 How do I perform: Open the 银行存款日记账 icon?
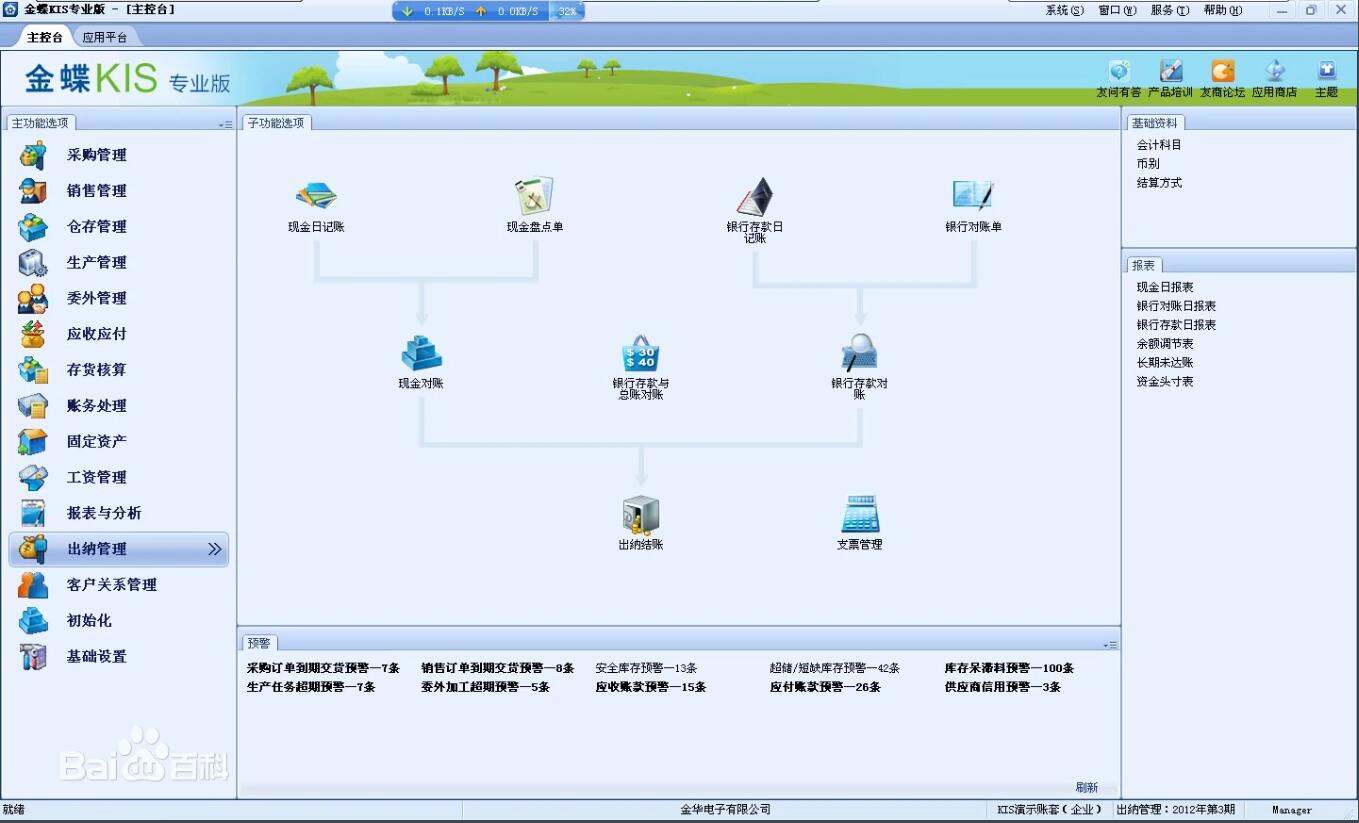755,196
